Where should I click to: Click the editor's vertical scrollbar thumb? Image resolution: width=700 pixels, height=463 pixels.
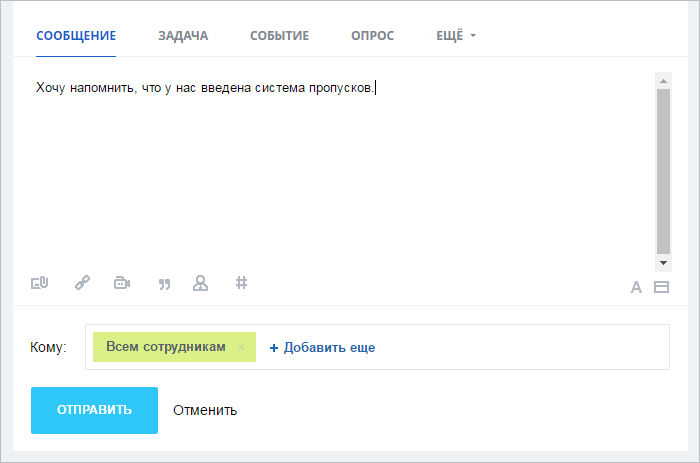click(x=663, y=171)
